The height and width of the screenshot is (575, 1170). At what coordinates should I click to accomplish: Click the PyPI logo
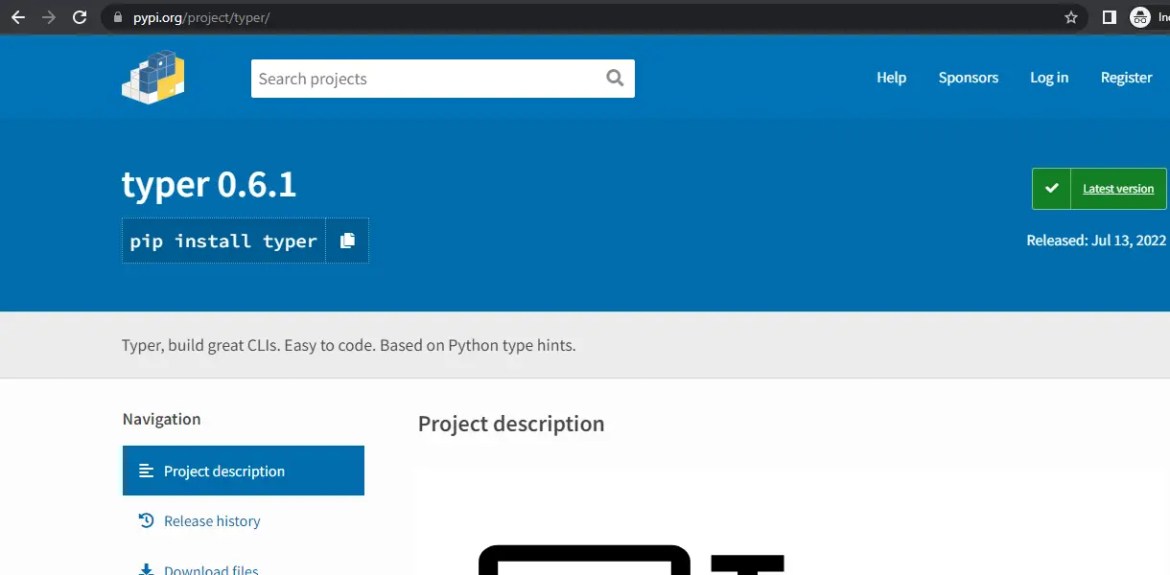[153, 78]
